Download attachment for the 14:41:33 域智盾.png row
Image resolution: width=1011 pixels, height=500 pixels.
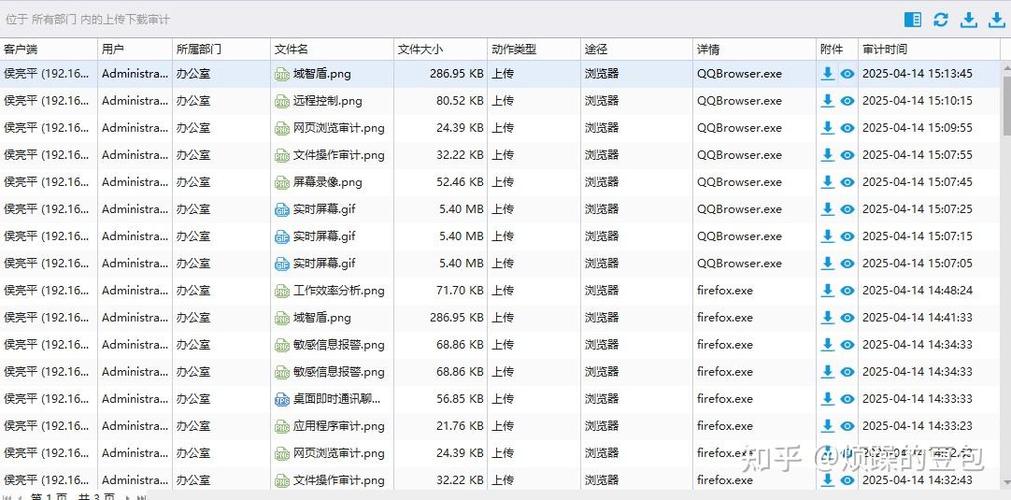point(827,317)
